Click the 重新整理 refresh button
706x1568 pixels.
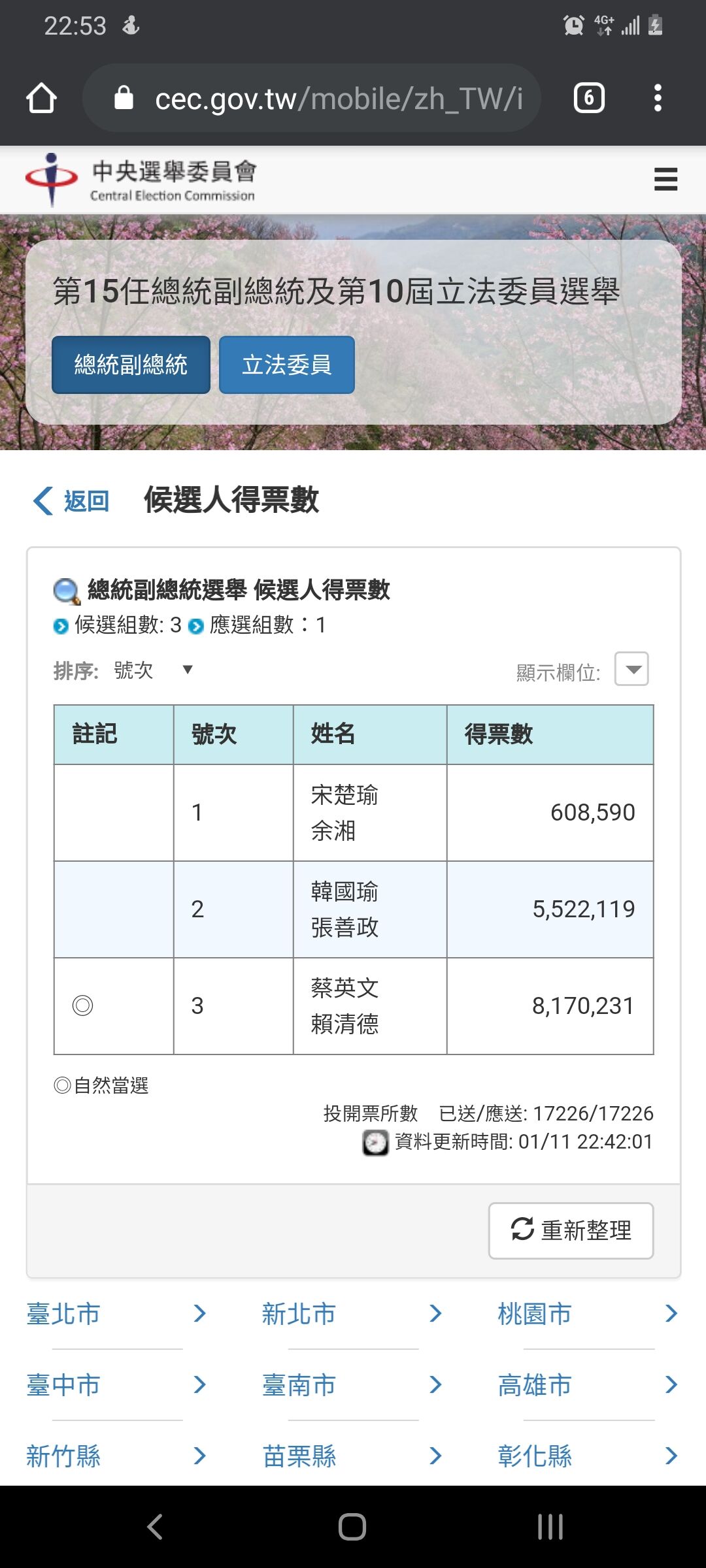tap(571, 1230)
